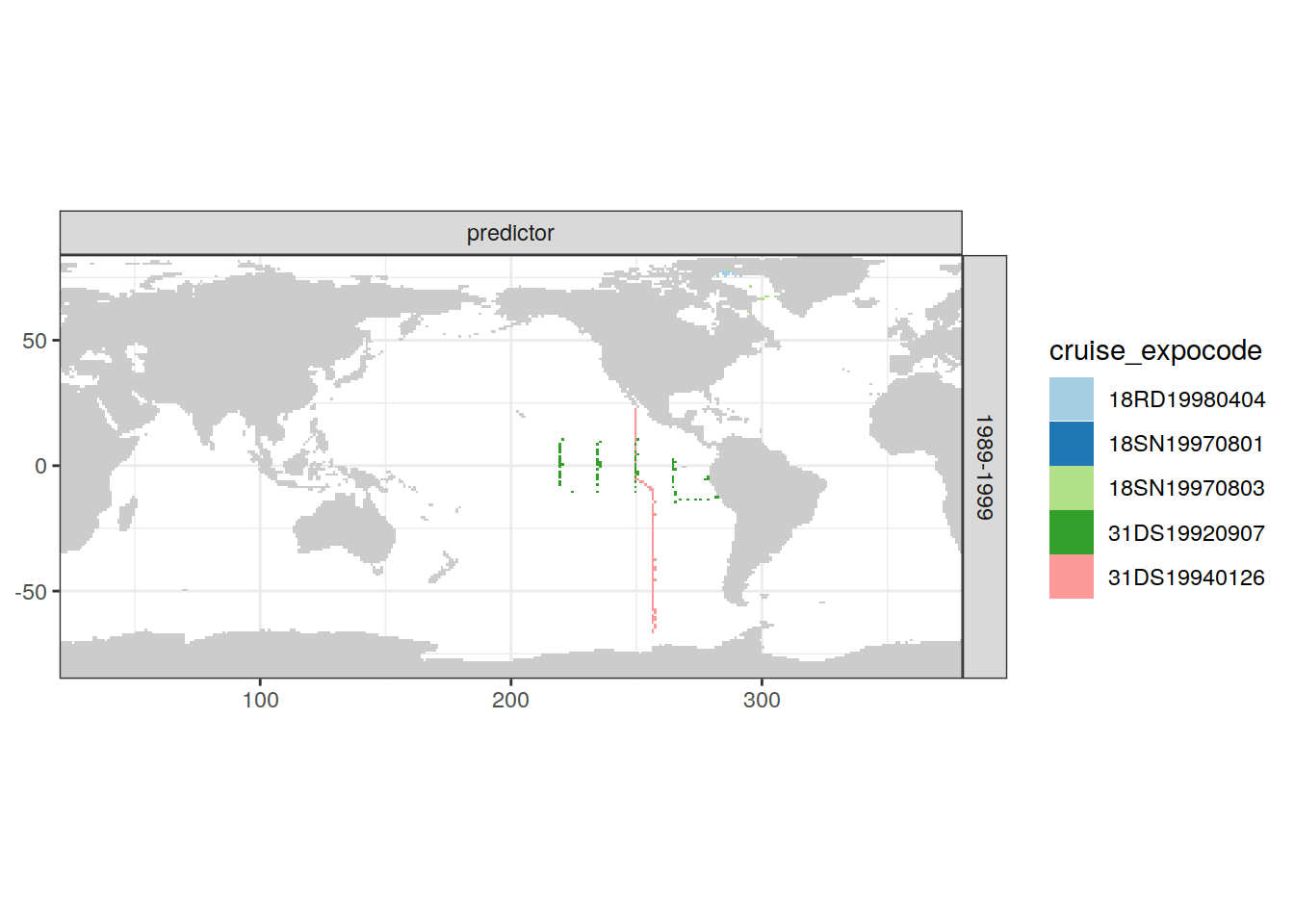
Task: Click the pink cruise track in South Pacific
Action: 654,558
